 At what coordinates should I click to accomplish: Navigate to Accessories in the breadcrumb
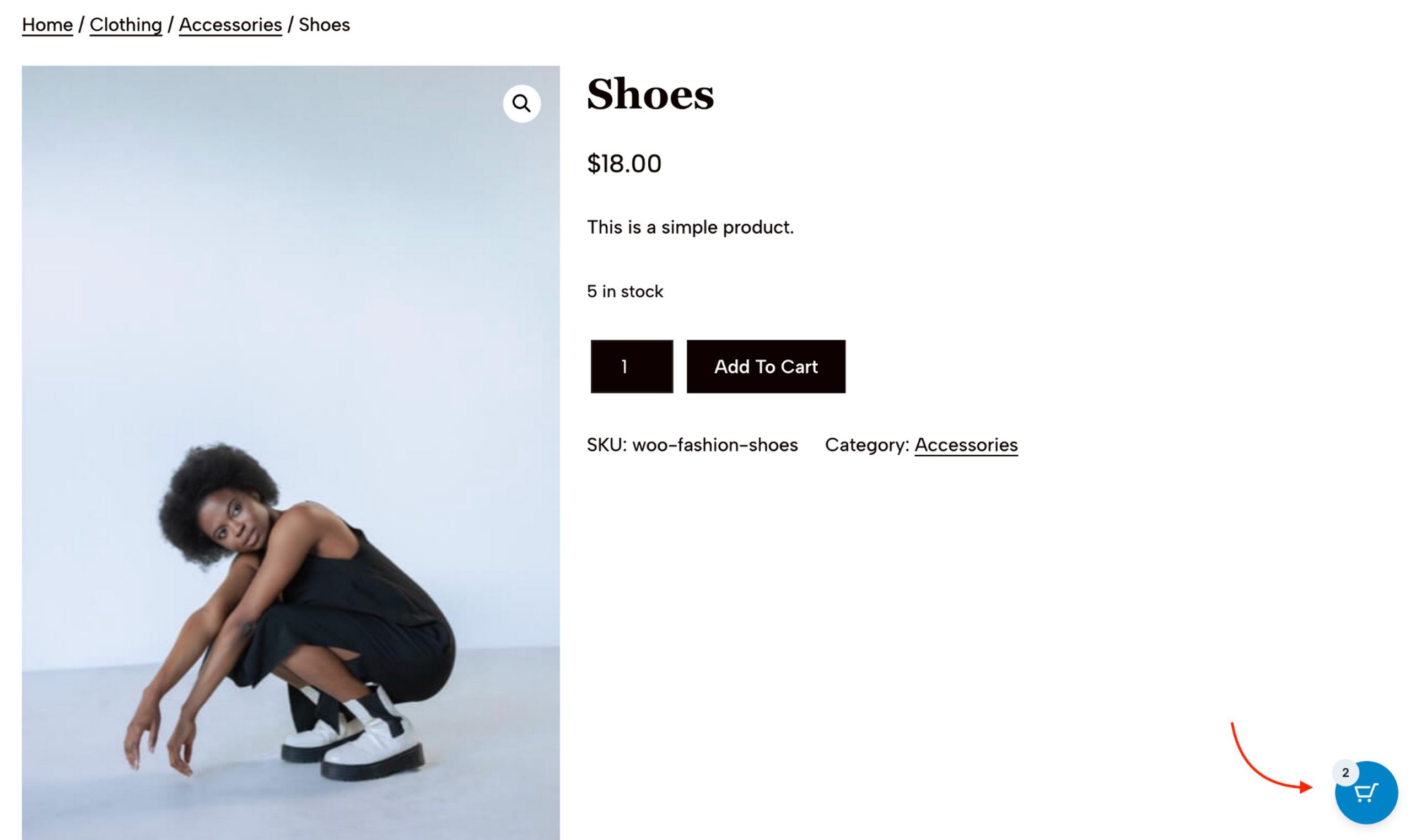(x=230, y=25)
